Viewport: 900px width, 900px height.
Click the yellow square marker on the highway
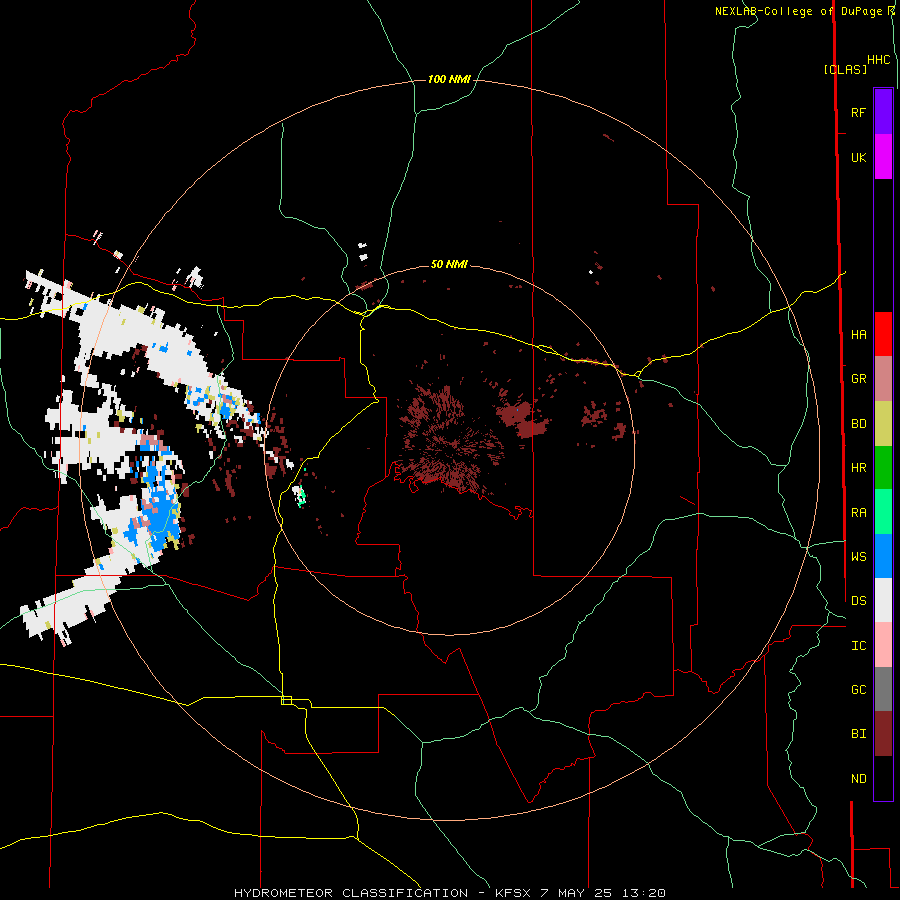point(286,700)
